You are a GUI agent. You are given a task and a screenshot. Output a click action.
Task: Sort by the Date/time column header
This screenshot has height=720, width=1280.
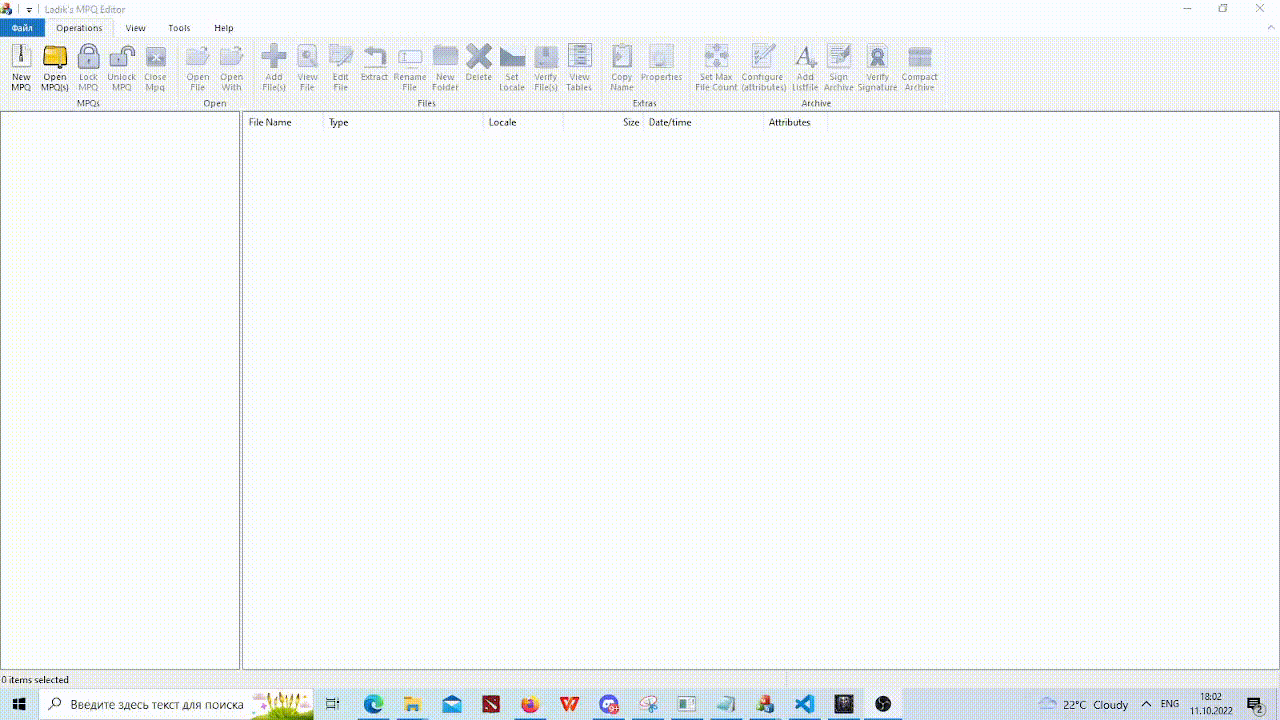tap(703, 122)
